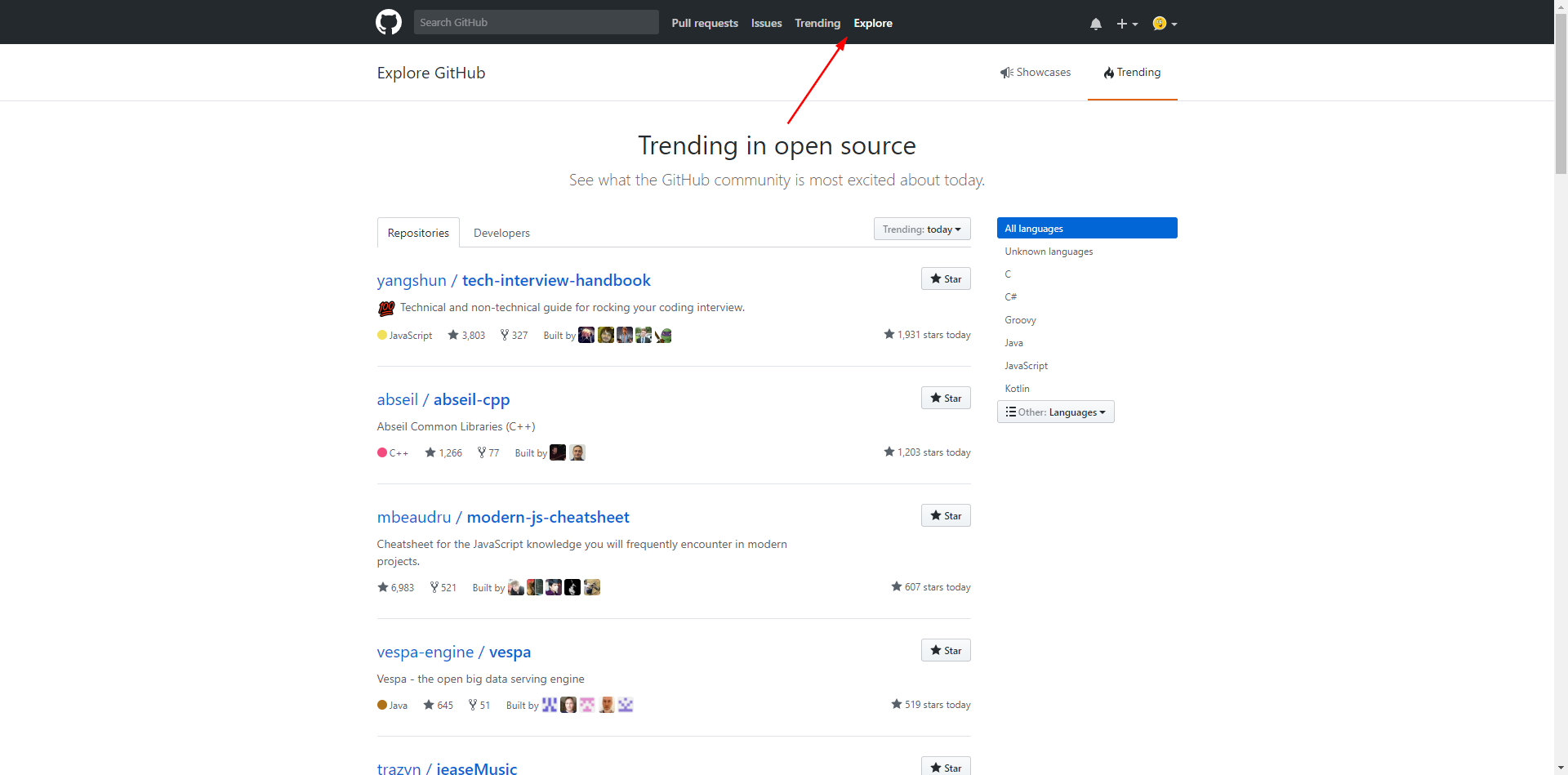Click first contributor avatar of abseil-cpp
This screenshot has height=775, width=1568.
(x=558, y=452)
